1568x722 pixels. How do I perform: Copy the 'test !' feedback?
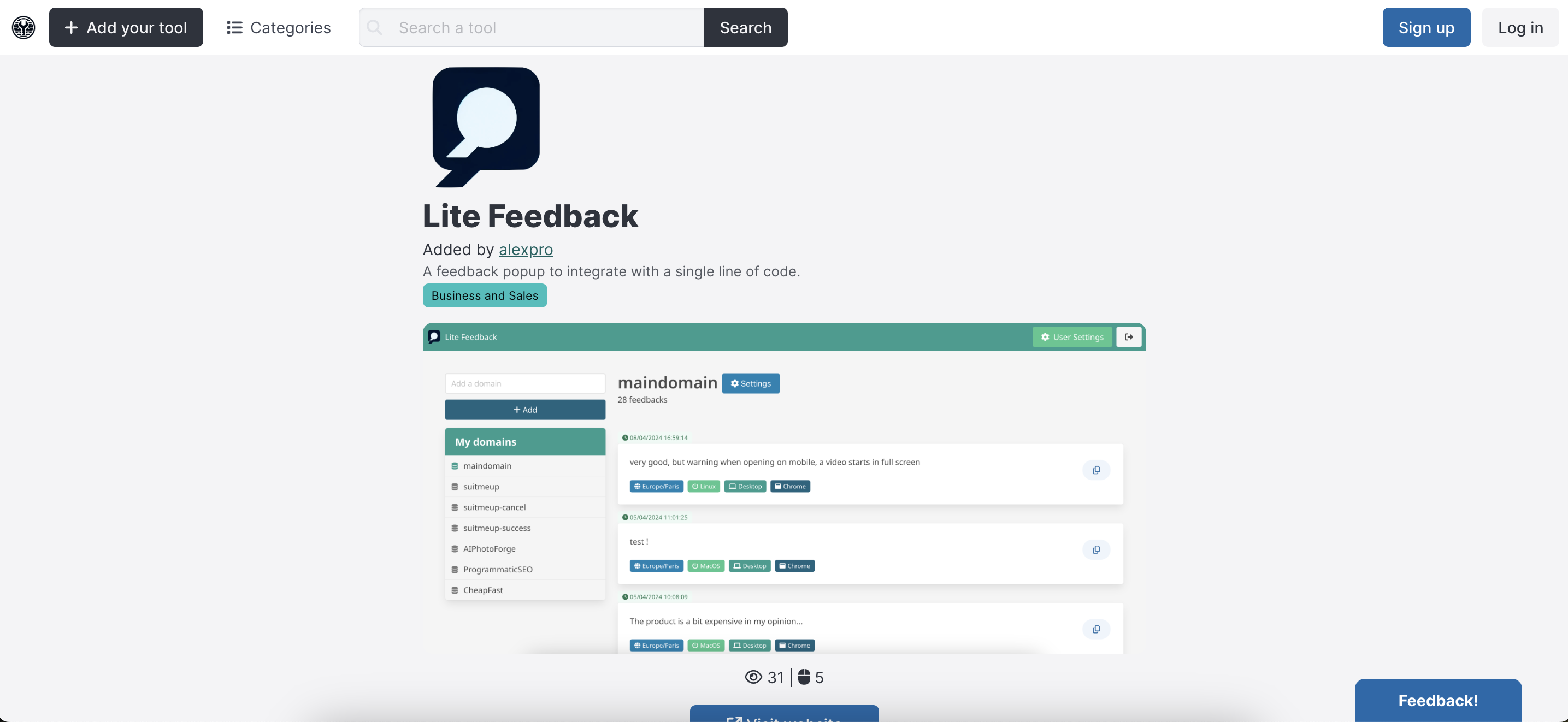pyautogui.click(x=1097, y=550)
